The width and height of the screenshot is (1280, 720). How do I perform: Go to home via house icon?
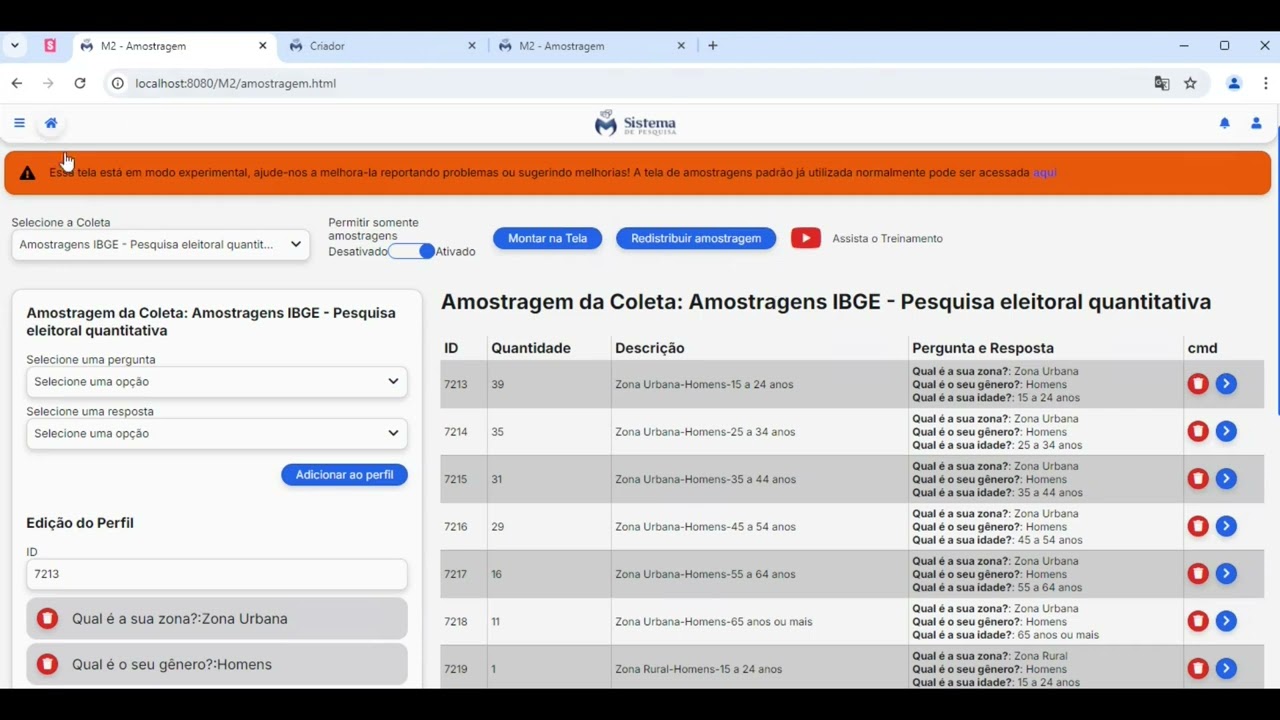pos(51,123)
